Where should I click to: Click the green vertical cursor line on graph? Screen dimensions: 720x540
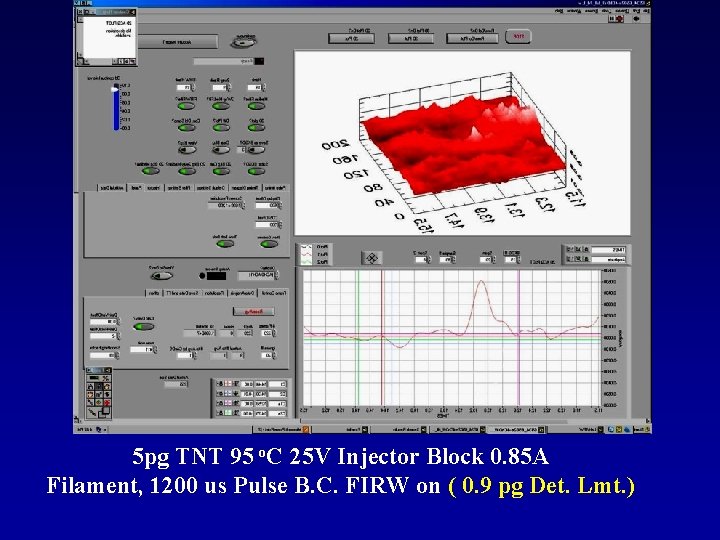358,338
